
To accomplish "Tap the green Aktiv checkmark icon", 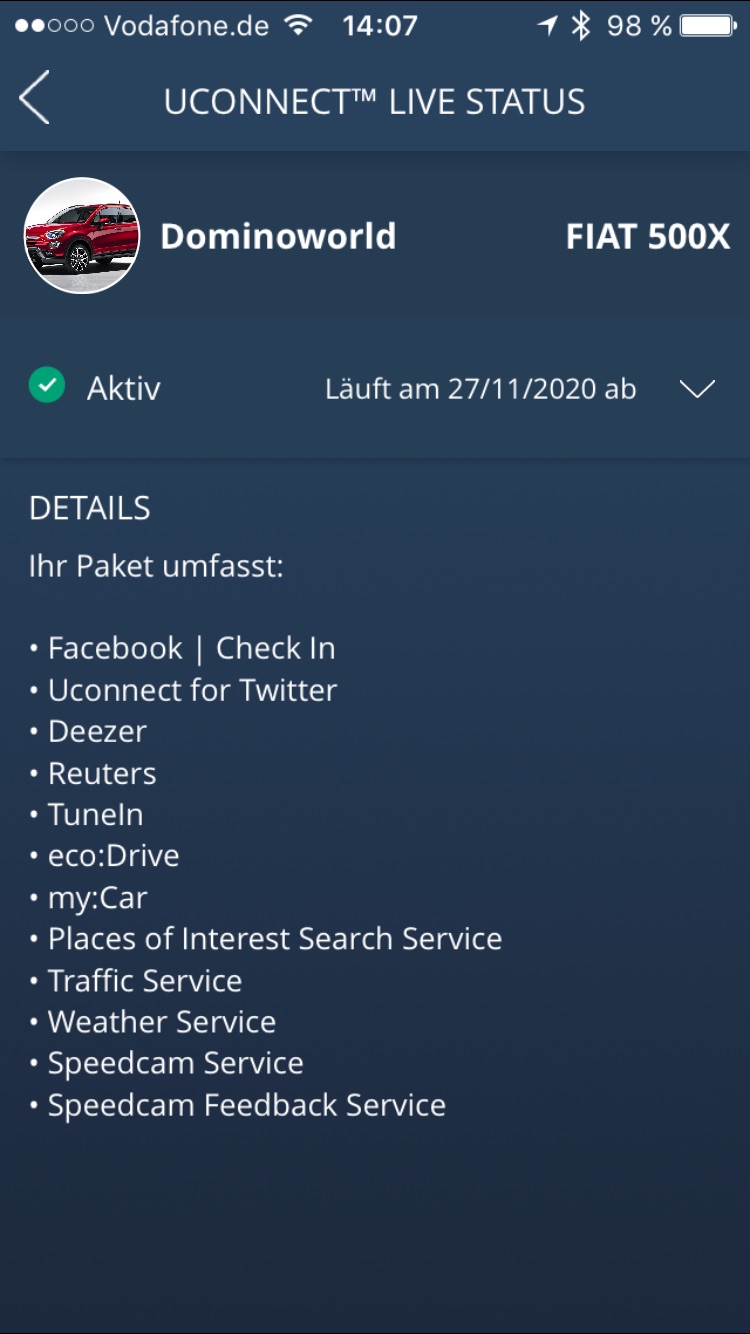I will click(x=47, y=386).
